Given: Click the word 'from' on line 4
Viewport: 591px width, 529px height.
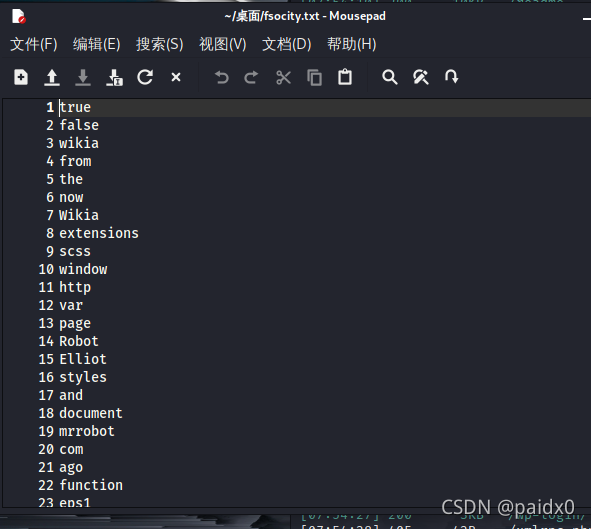Looking at the screenshot, I should 75,161.
